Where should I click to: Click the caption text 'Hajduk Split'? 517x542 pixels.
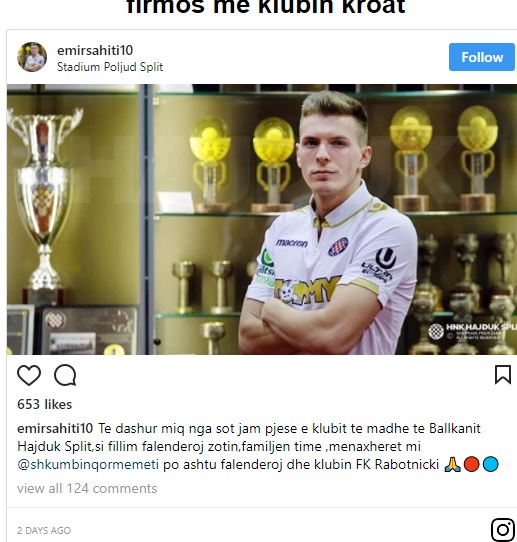click(54, 447)
